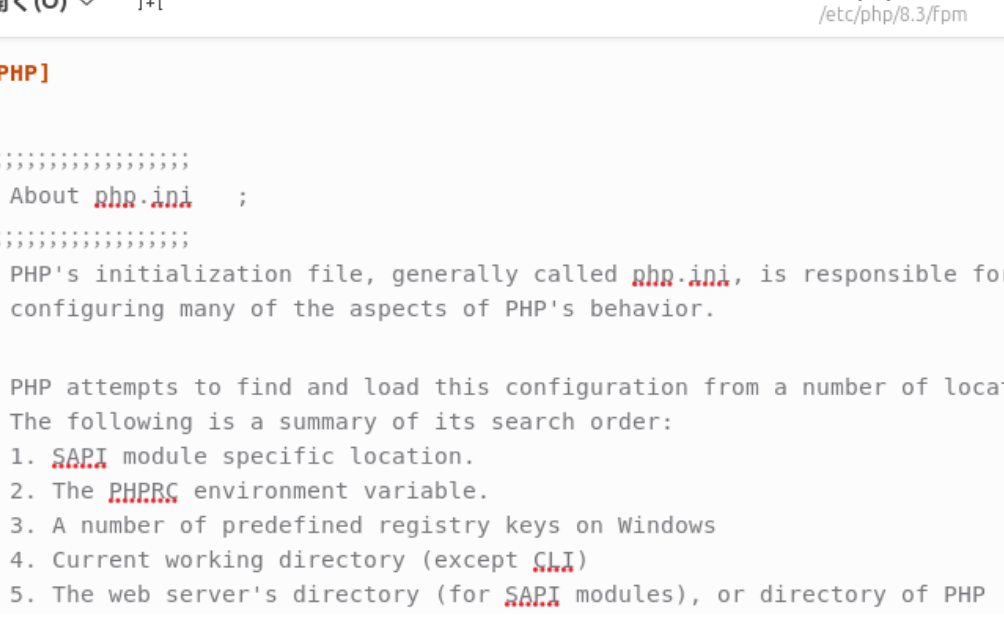Click "SAPI" in list item 1
The height and width of the screenshot is (641, 1004).
click(79, 457)
